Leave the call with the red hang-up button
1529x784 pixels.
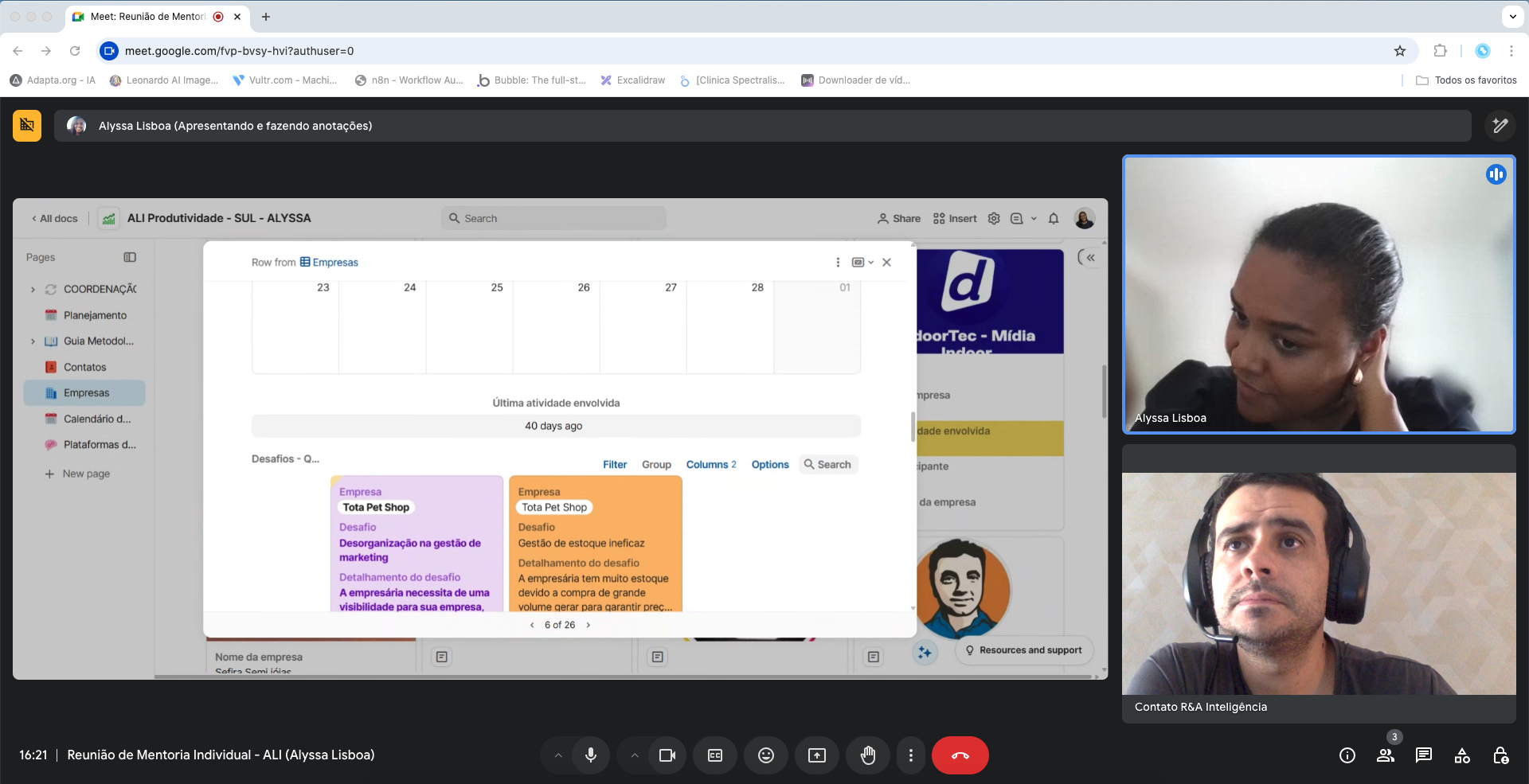960,755
